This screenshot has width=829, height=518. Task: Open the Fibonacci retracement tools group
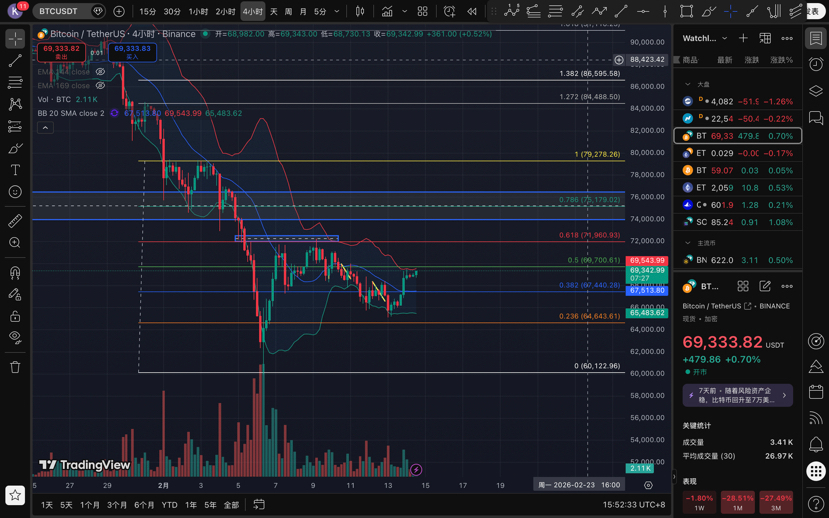point(15,82)
